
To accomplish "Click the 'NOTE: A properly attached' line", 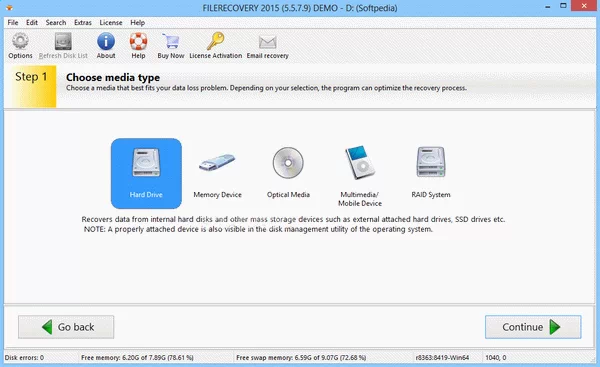I will [258, 229].
